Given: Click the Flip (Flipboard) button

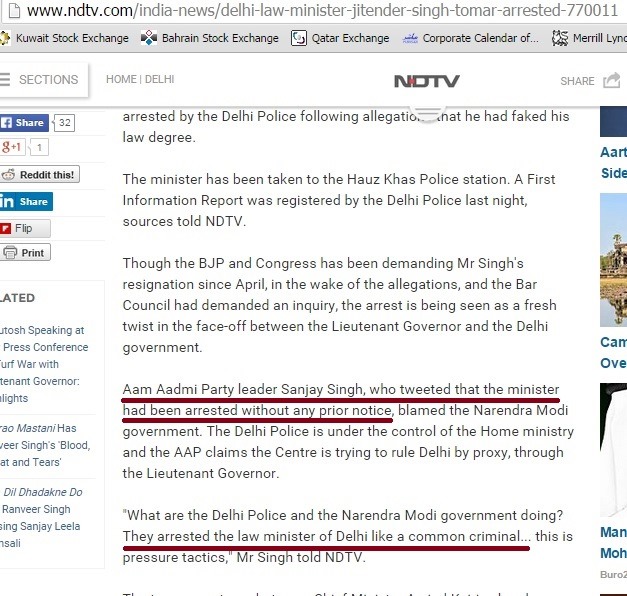Looking at the screenshot, I should [x=25, y=228].
